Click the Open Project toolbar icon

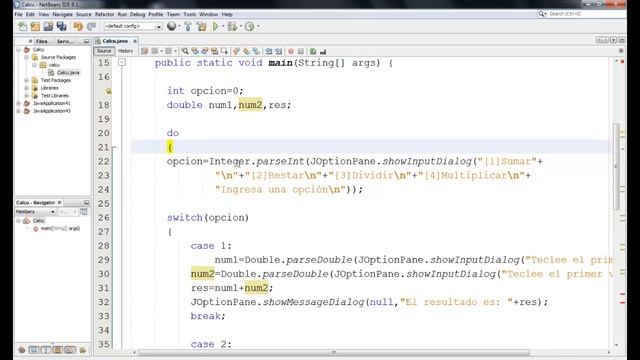point(48,27)
